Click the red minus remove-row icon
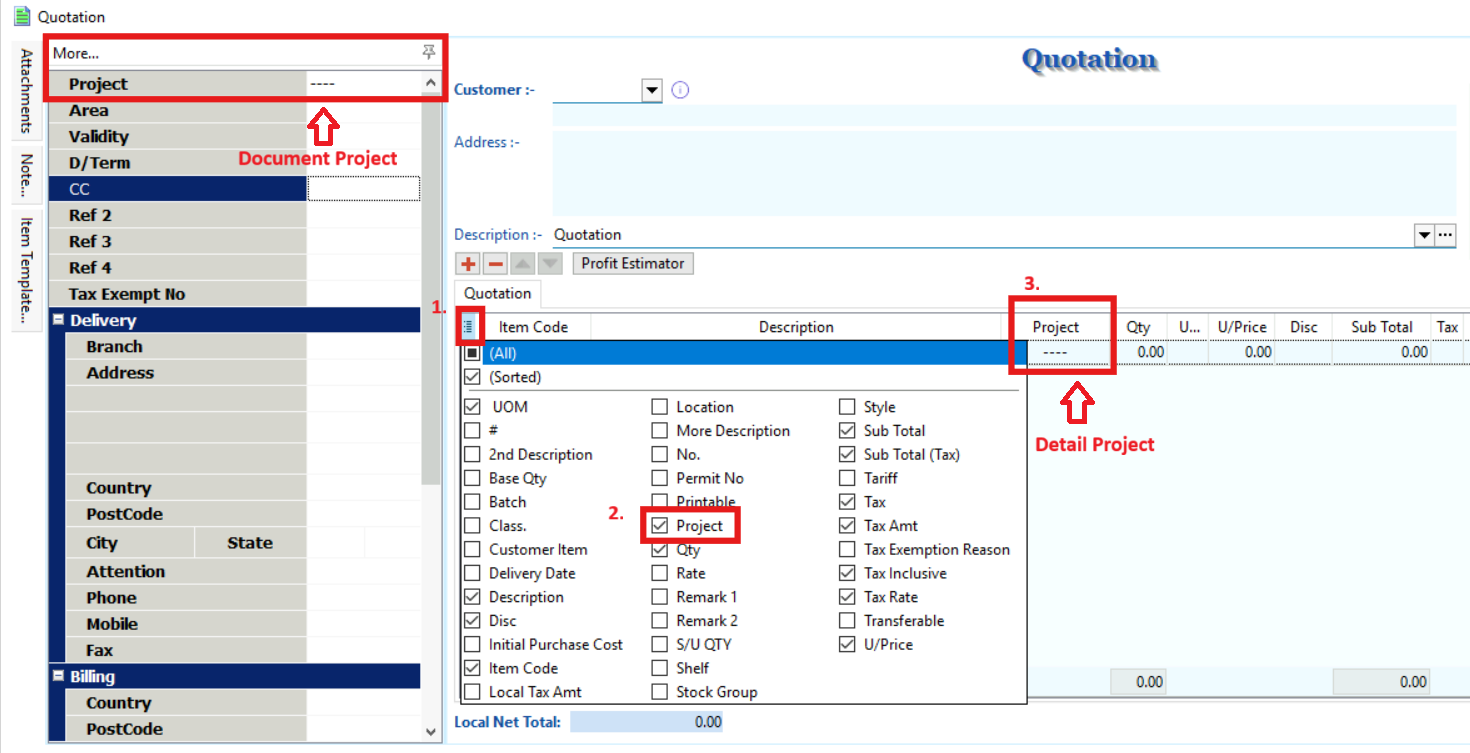Image resolution: width=1470 pixels, height=753 pixels. [x=495, y=264]
